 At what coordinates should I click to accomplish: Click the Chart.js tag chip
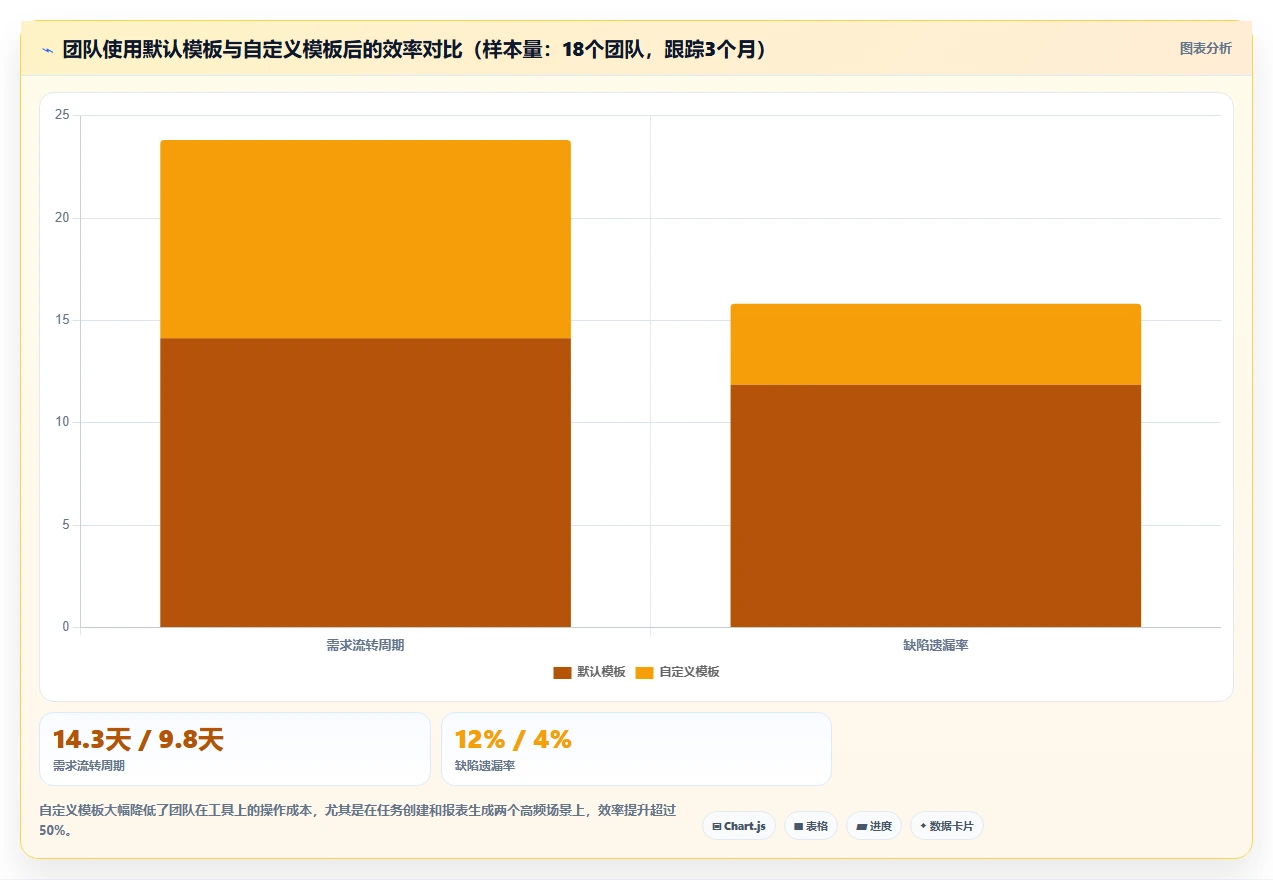739,826
